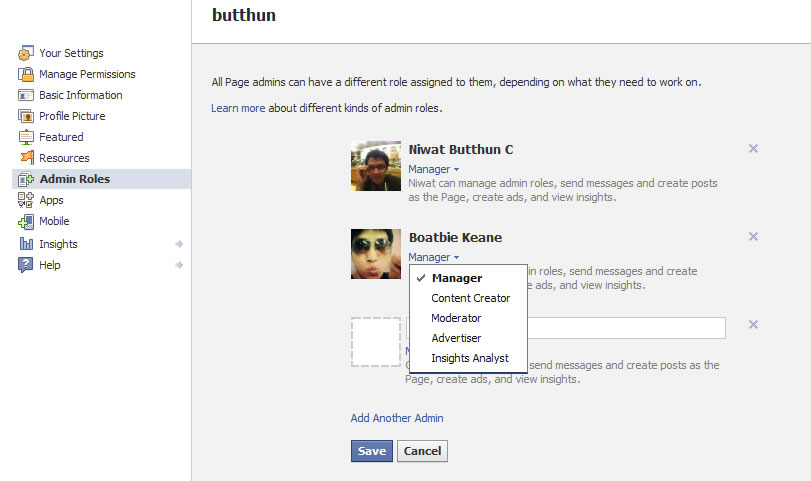Click the Apps icon in sidebar

[26, 201]
